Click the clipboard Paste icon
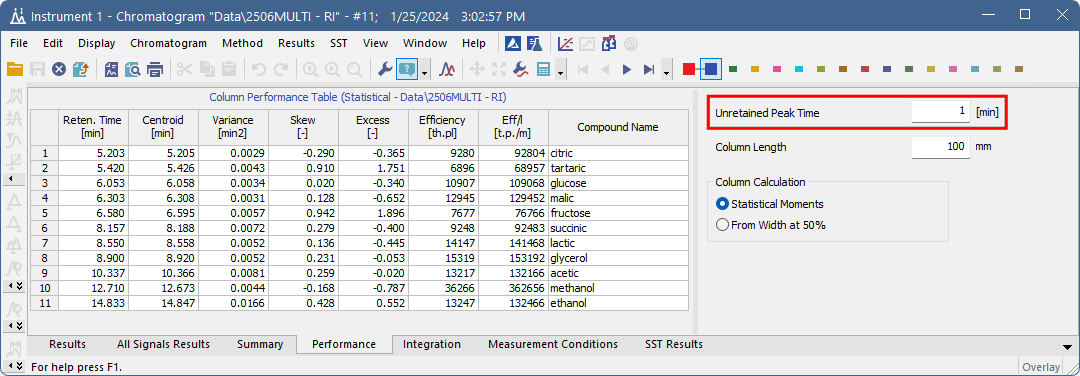Viewport: 1080px width, 376px height. [229, 69]
